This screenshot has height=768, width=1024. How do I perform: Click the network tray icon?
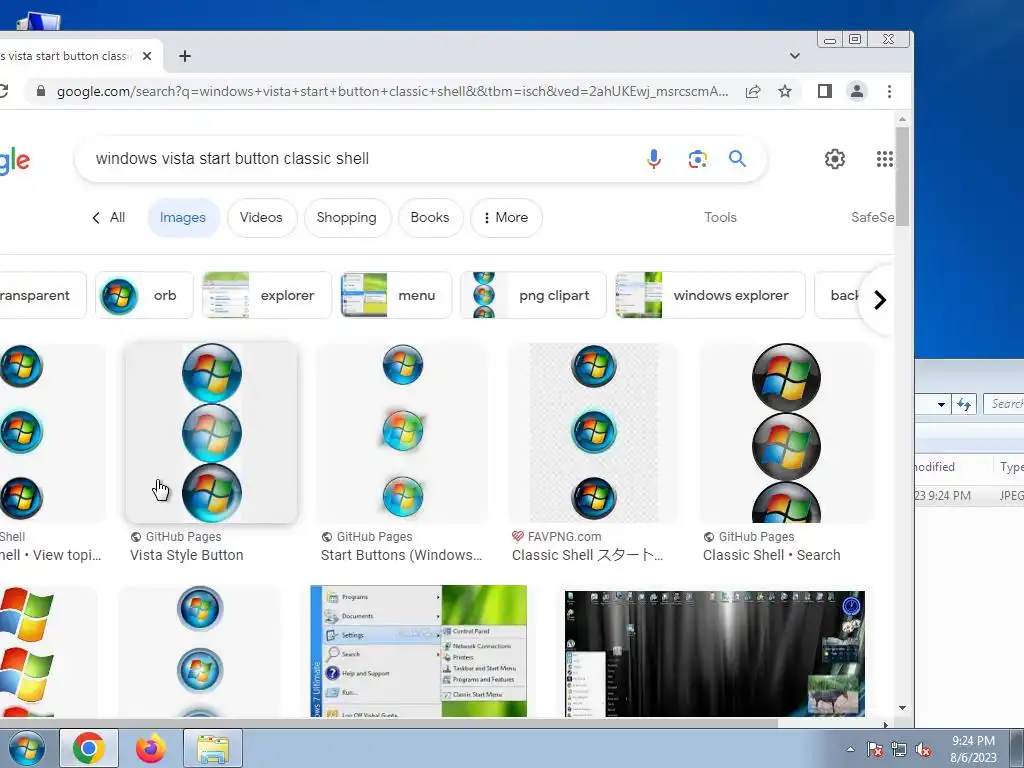(899, 750)
